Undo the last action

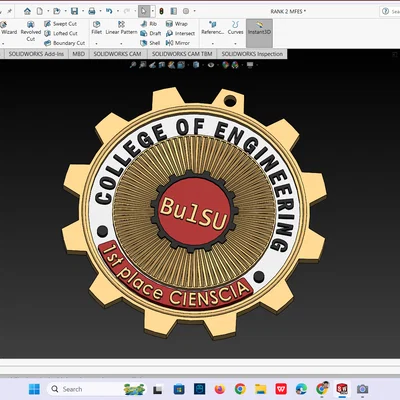109,11
